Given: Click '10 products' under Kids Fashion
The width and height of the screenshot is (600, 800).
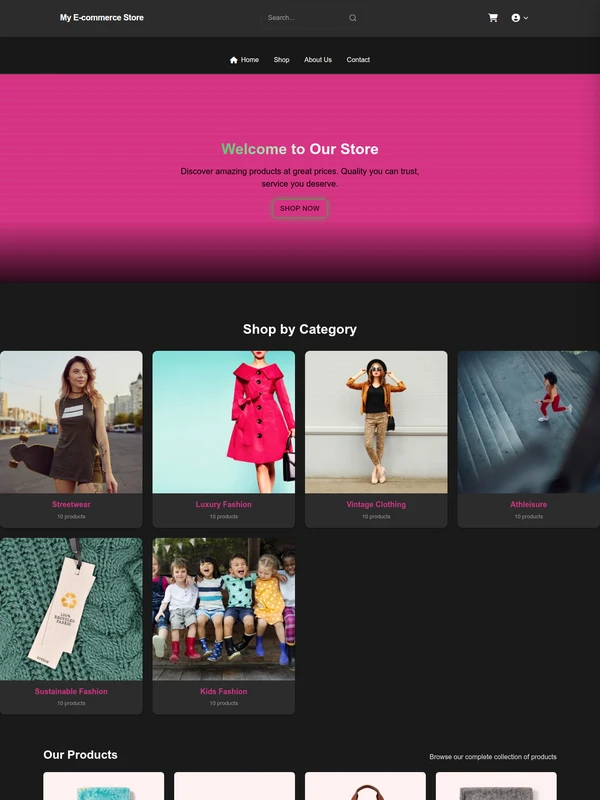Looking at the screenshot, I should pos(223,703).
